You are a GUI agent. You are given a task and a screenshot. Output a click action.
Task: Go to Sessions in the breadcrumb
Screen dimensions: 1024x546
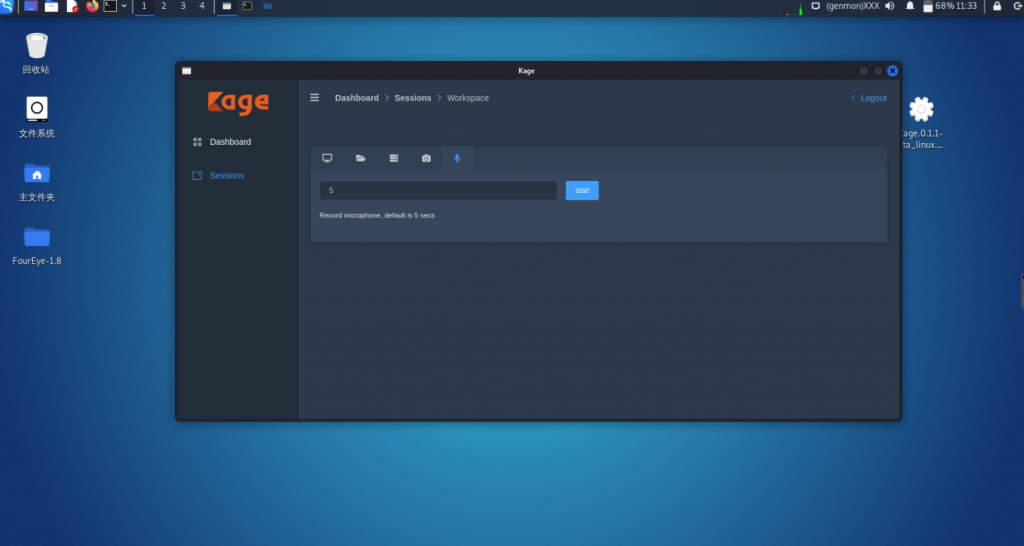tap(413, 98)
